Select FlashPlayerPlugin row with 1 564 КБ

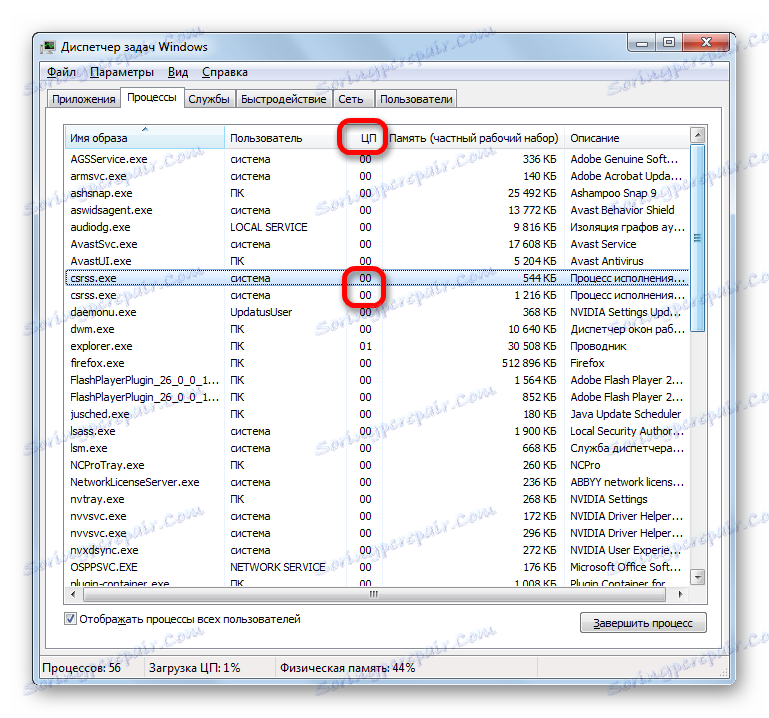pos(377,380)
